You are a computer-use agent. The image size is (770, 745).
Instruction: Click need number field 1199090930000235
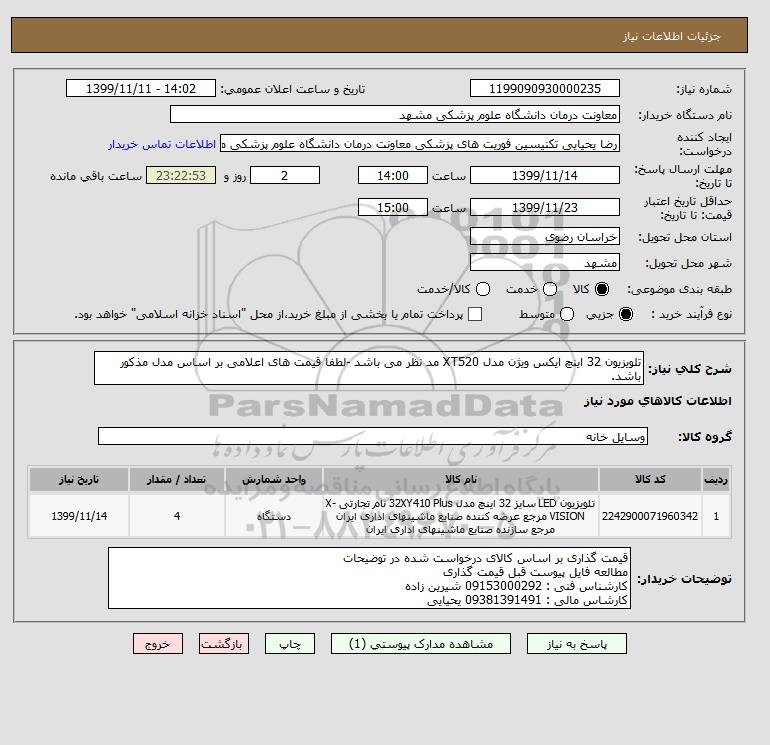tap(545, 88)
